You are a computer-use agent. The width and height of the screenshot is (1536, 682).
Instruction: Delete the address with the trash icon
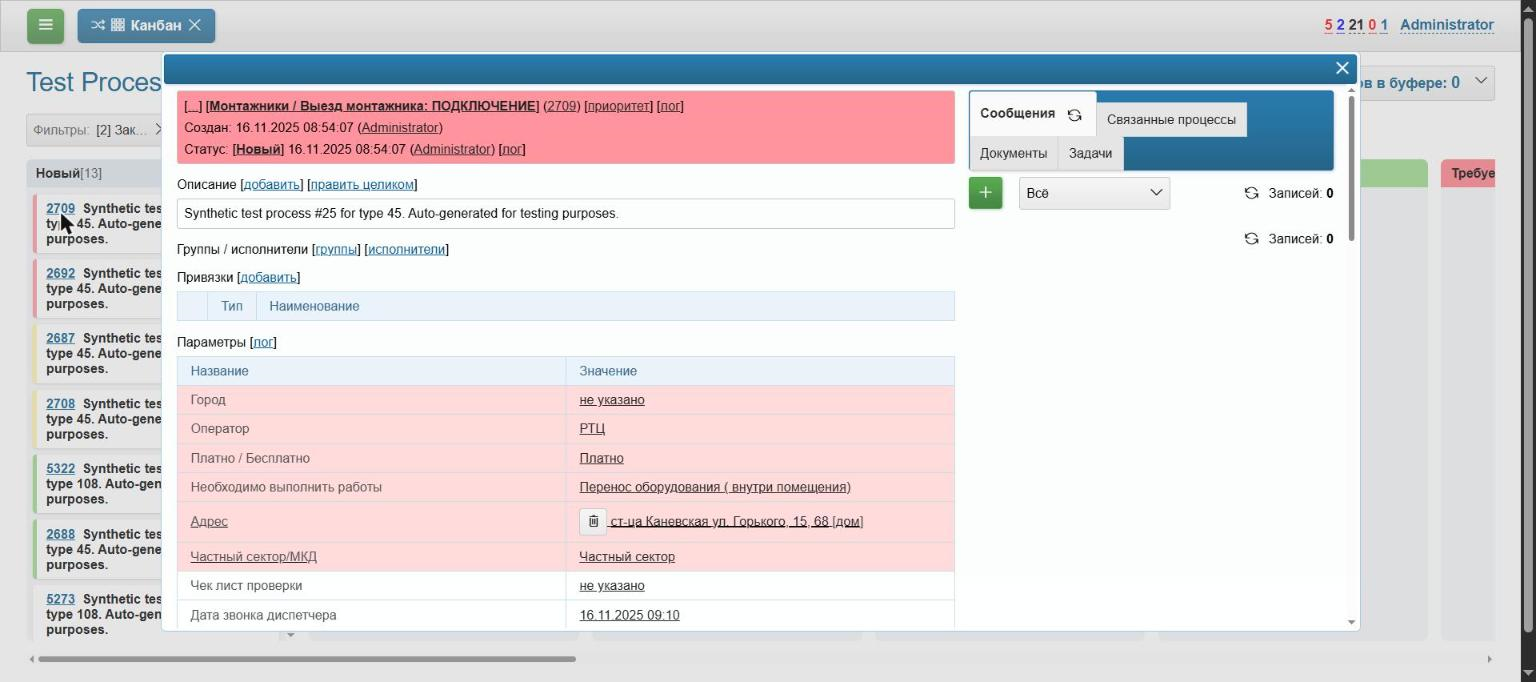[x=593, y=521]
